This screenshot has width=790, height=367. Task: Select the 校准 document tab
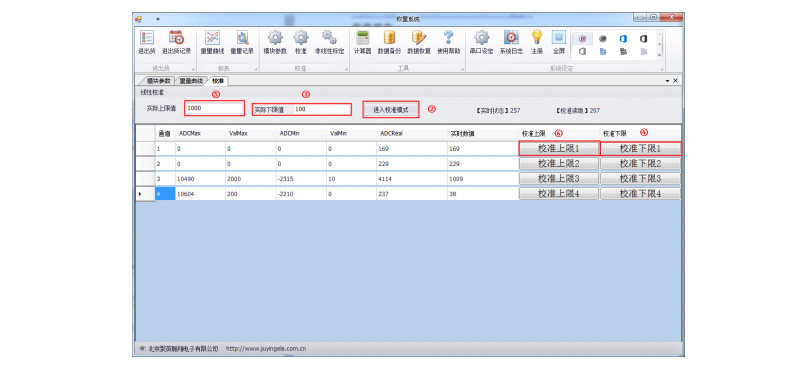[x=218, y=81]
